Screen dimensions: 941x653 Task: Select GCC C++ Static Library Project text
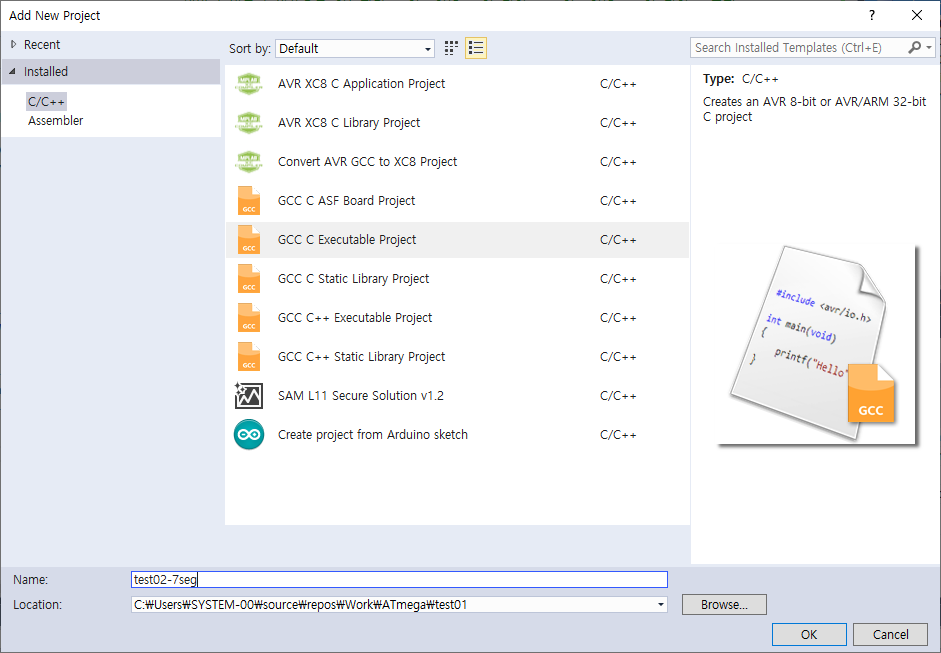coord(361,357)
